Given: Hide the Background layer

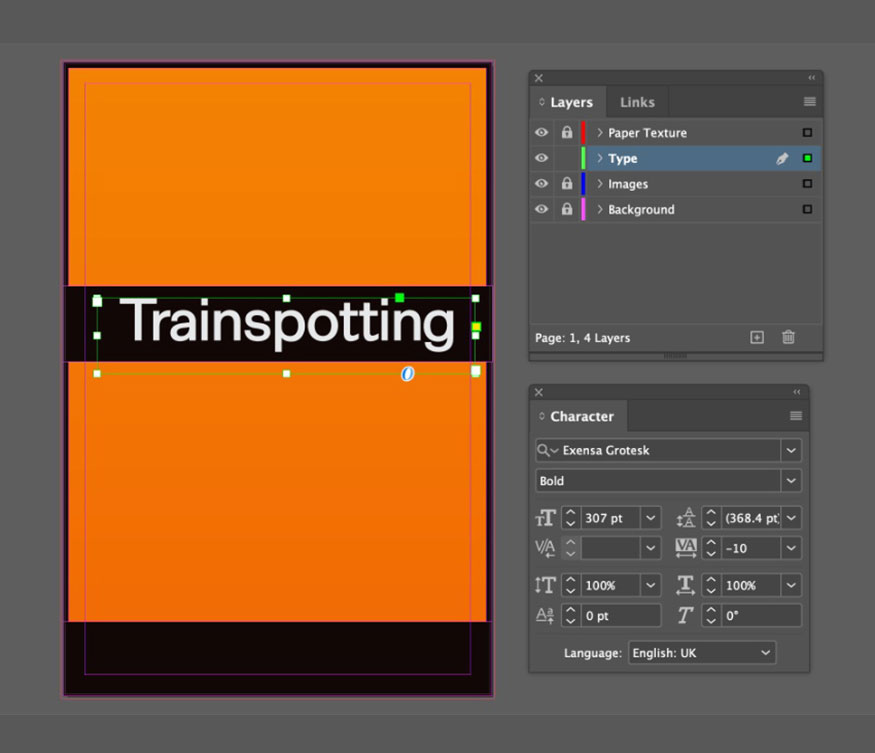Looking at the screenshot, I should coord(541,209).
